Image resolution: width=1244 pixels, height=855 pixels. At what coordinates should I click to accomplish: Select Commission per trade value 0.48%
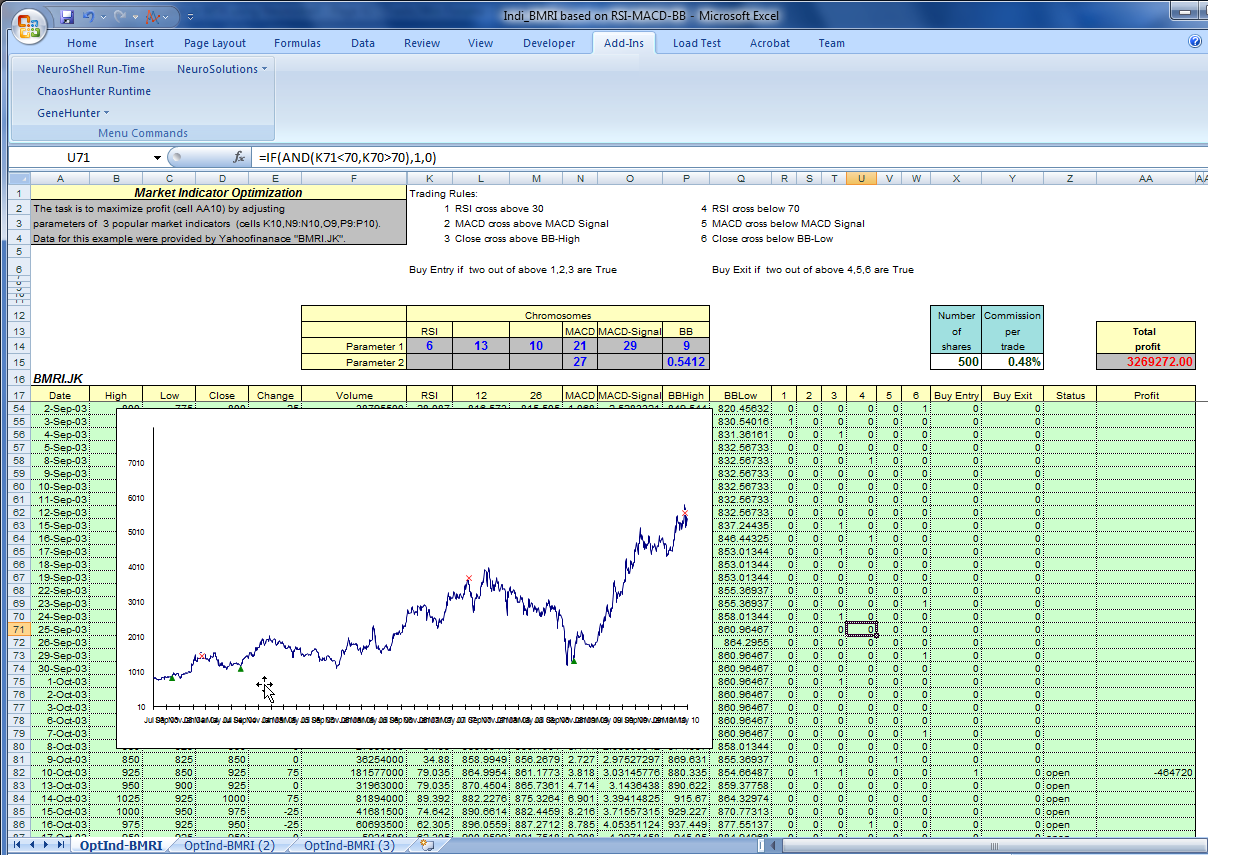click(x=1013, y=362)
